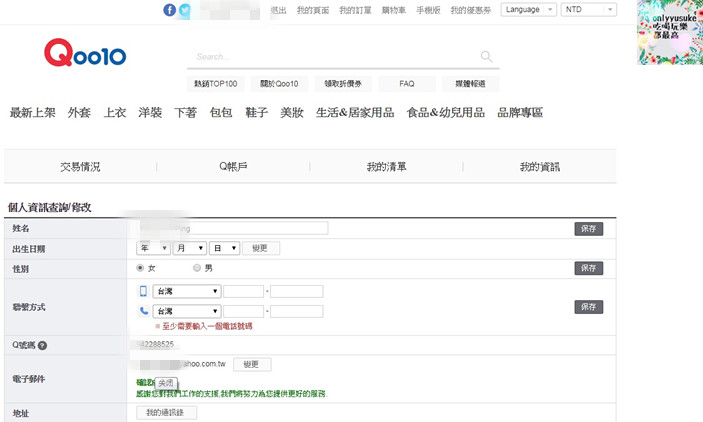Screen dimensions: 703x422
Task: Open the 品牌專區 category menu
Action: (520, 113)
